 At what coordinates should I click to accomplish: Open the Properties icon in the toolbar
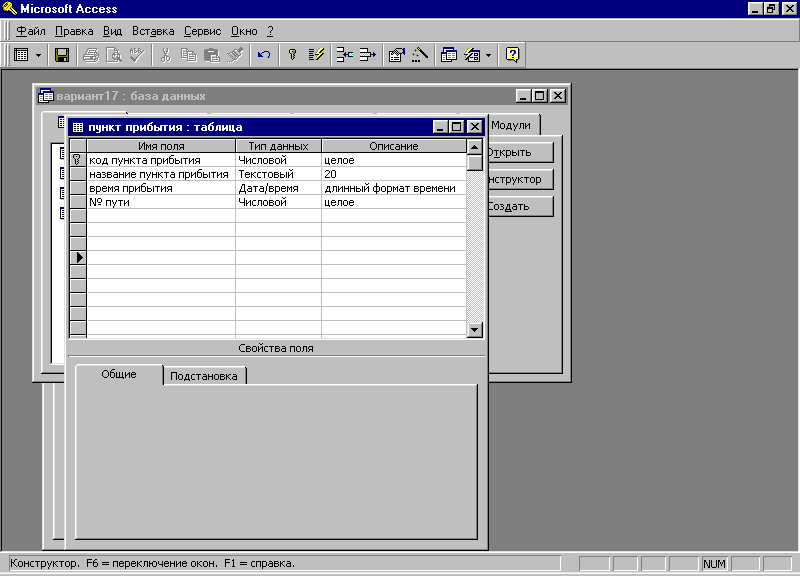click(x=396, y=55)
